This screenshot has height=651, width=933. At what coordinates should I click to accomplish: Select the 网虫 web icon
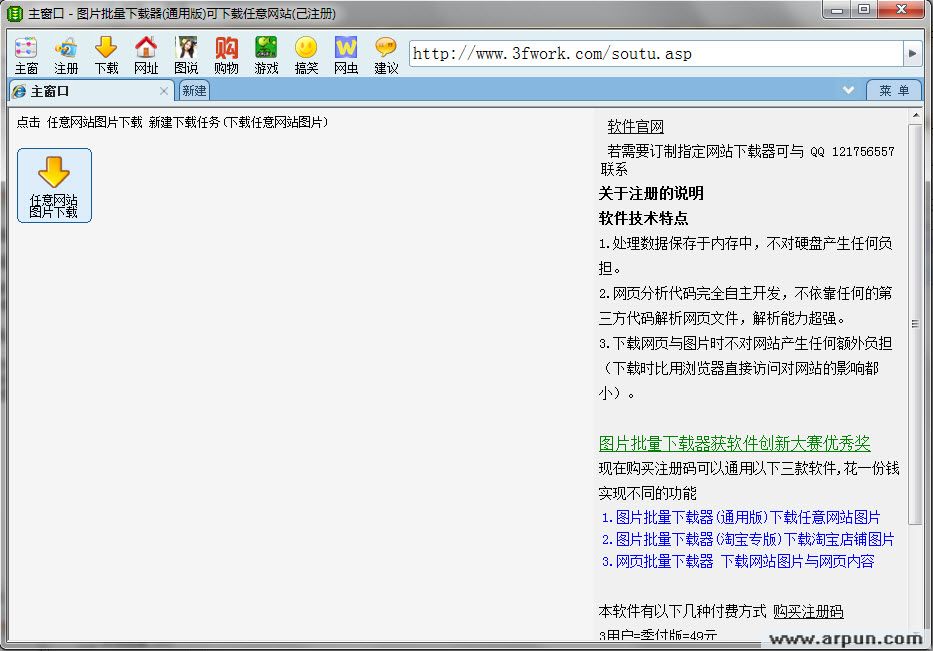coord(346,52)
